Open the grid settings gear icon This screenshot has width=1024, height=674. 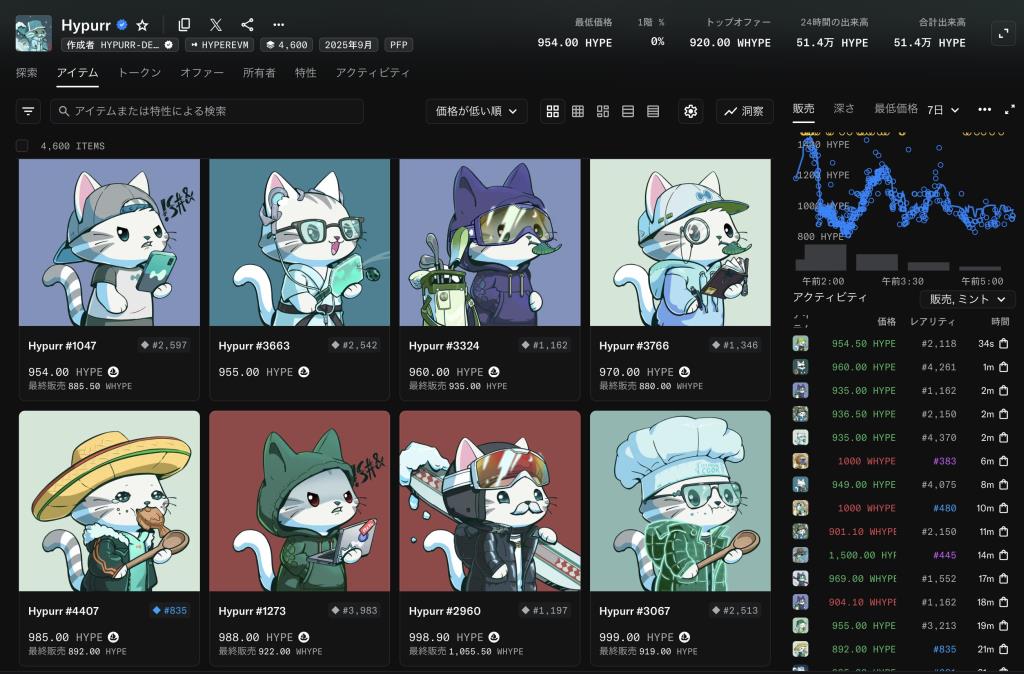pos(690,111)
